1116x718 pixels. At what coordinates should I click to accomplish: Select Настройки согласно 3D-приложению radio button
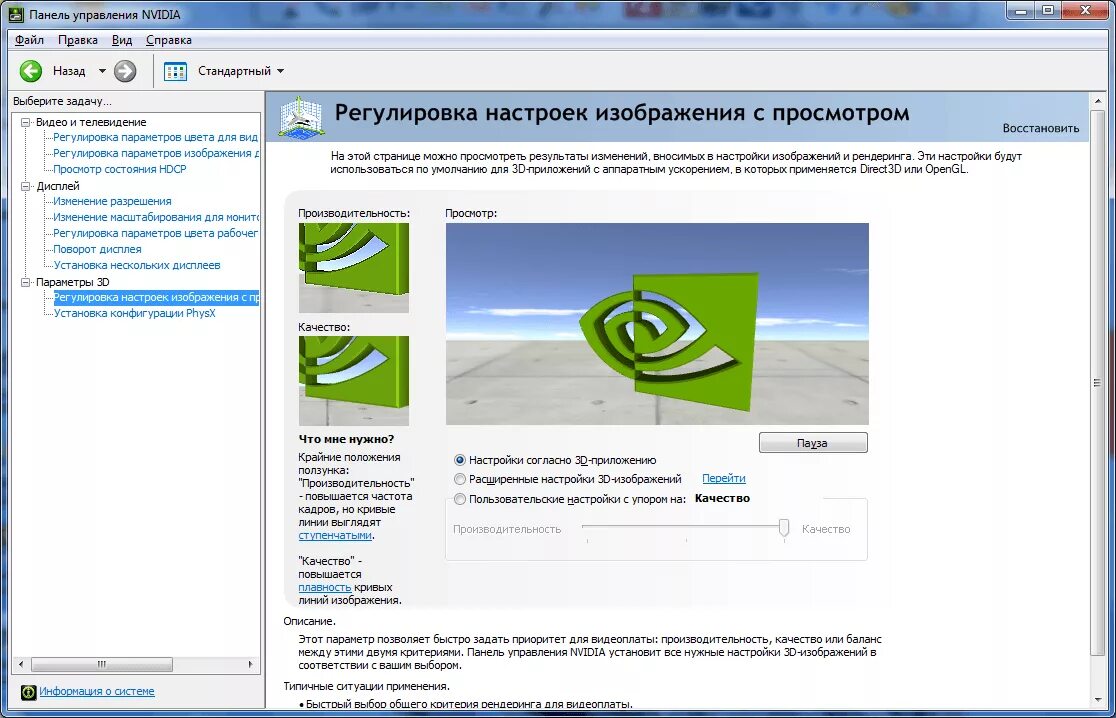(x=460, y=460)
